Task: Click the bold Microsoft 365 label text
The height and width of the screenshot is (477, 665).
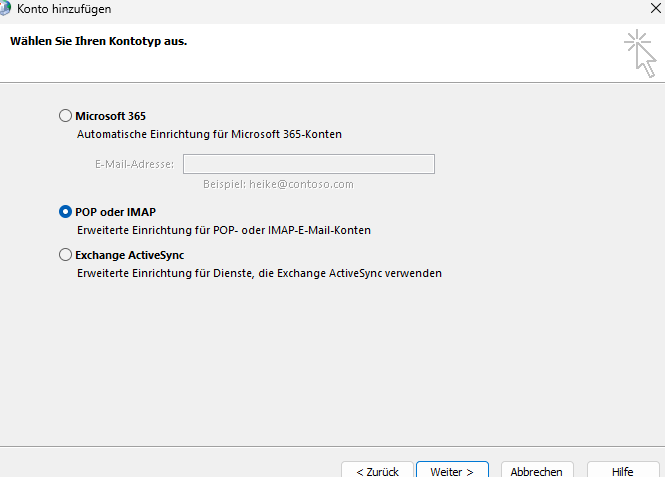Action: click(x=110, y=116)
